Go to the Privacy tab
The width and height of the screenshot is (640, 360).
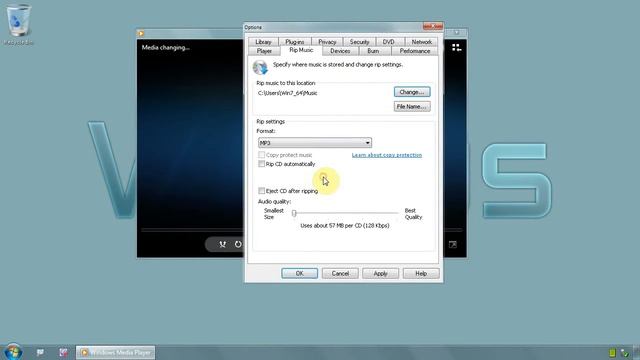point(327,42)
